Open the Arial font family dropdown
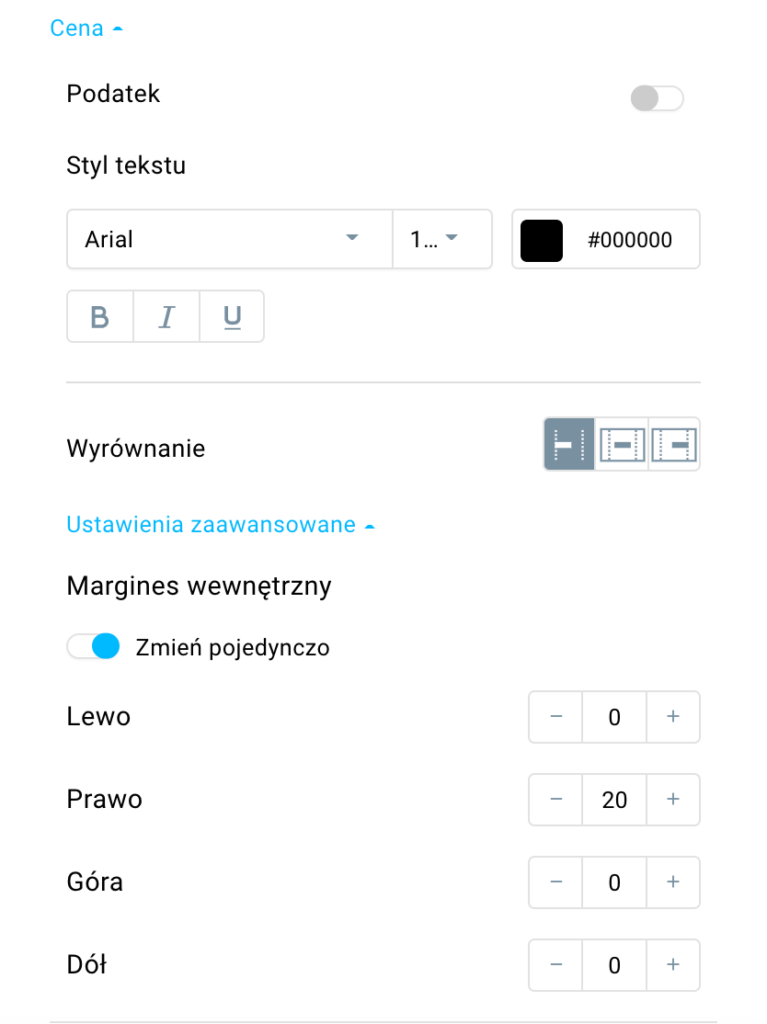This screenshot has width=767, height=1024. [229, 239]
